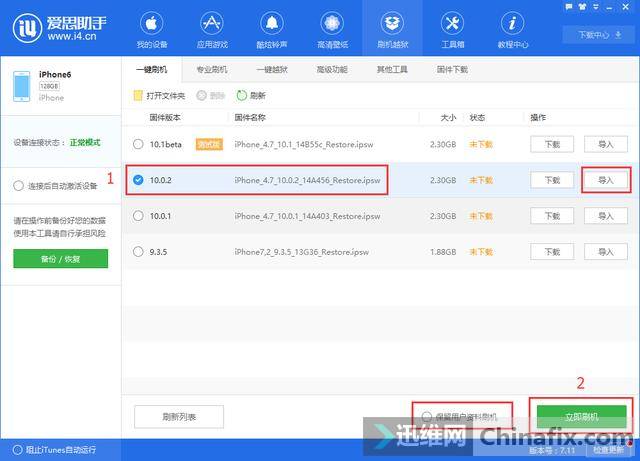Open firmware folder via 打开文件夹
640x461 pixels.
(x=160, y=96)
